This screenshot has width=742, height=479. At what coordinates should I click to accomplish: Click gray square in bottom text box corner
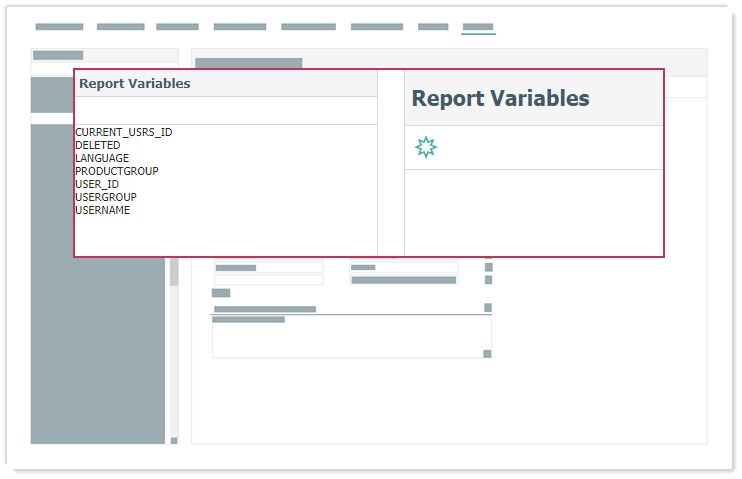click(487, 354)
